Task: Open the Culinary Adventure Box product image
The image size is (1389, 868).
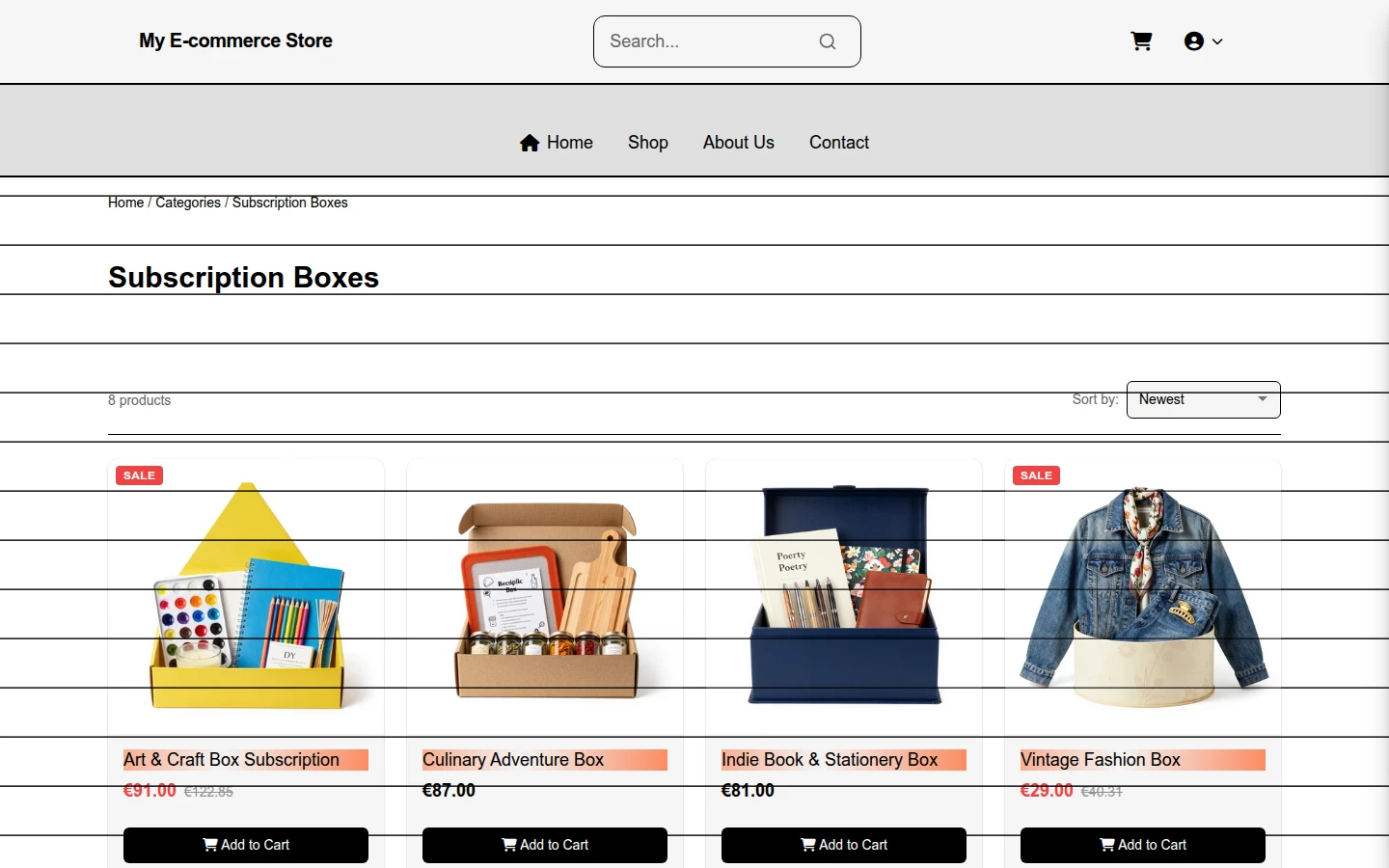Action: [545, 598]
